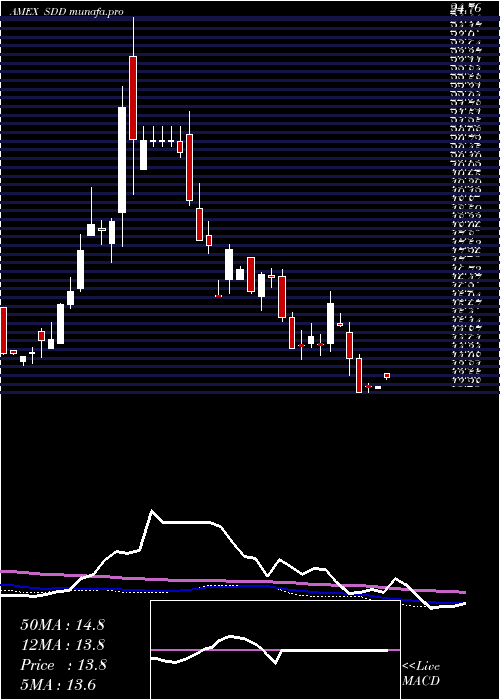Select the '50MA : 14.8' reading
This screenshot has width=500, height=700.
click(62, 625)
